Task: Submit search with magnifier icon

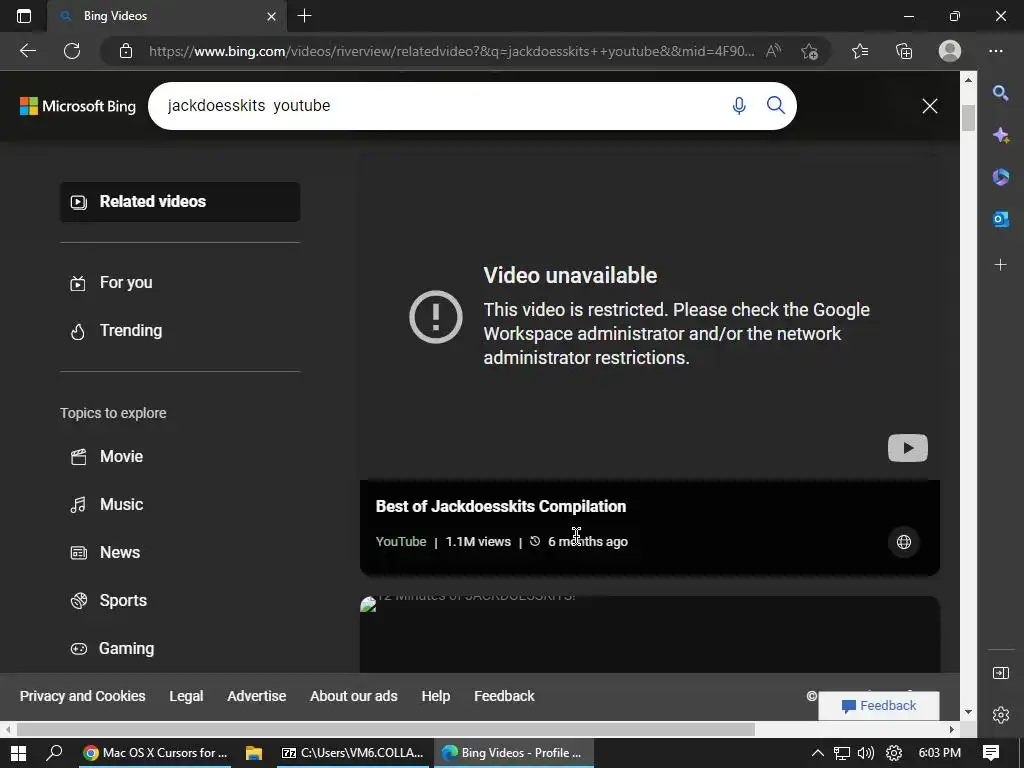Action: 775,105
